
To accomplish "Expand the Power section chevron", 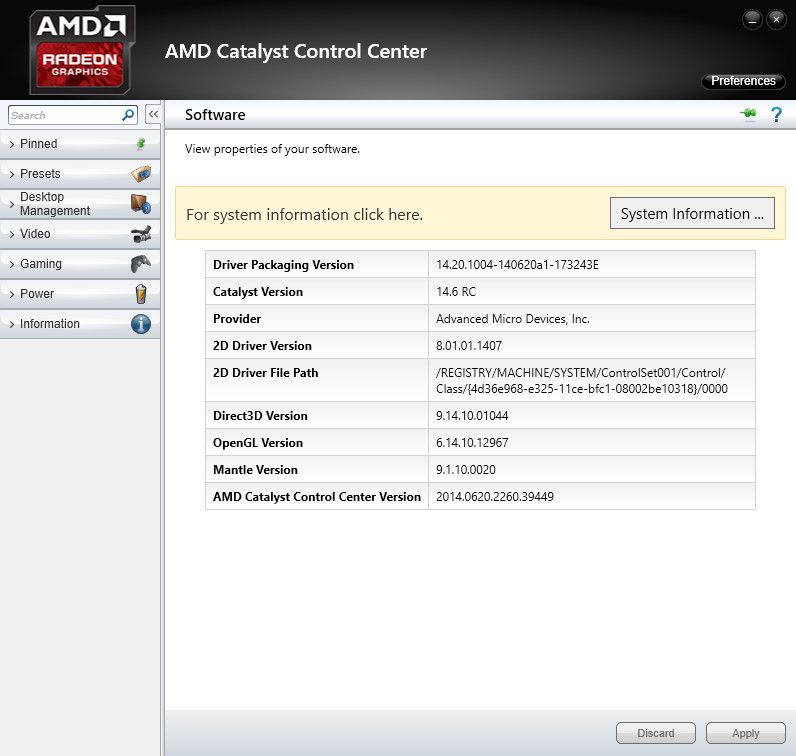I will [12, 294].
